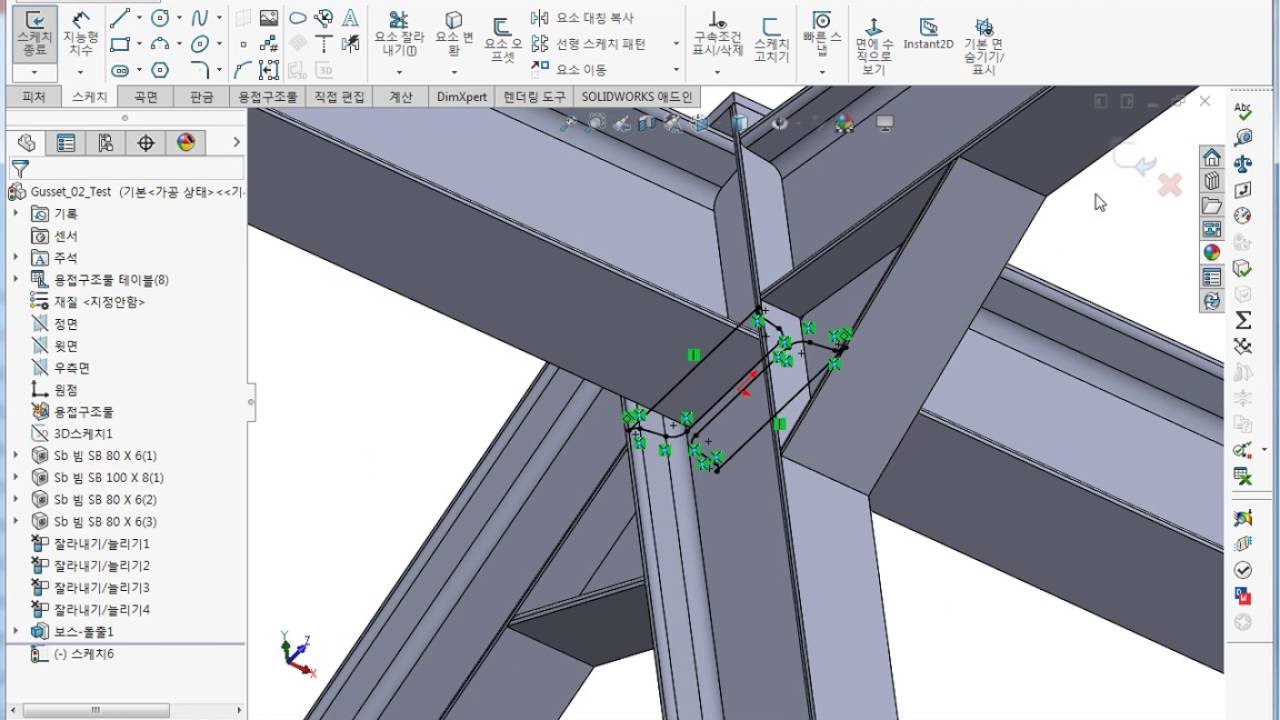Image resolution: width=1280 pixels, height=720 pixels.
Task: Select the 3D스케치1 item
Action: [x=82, y=434]
